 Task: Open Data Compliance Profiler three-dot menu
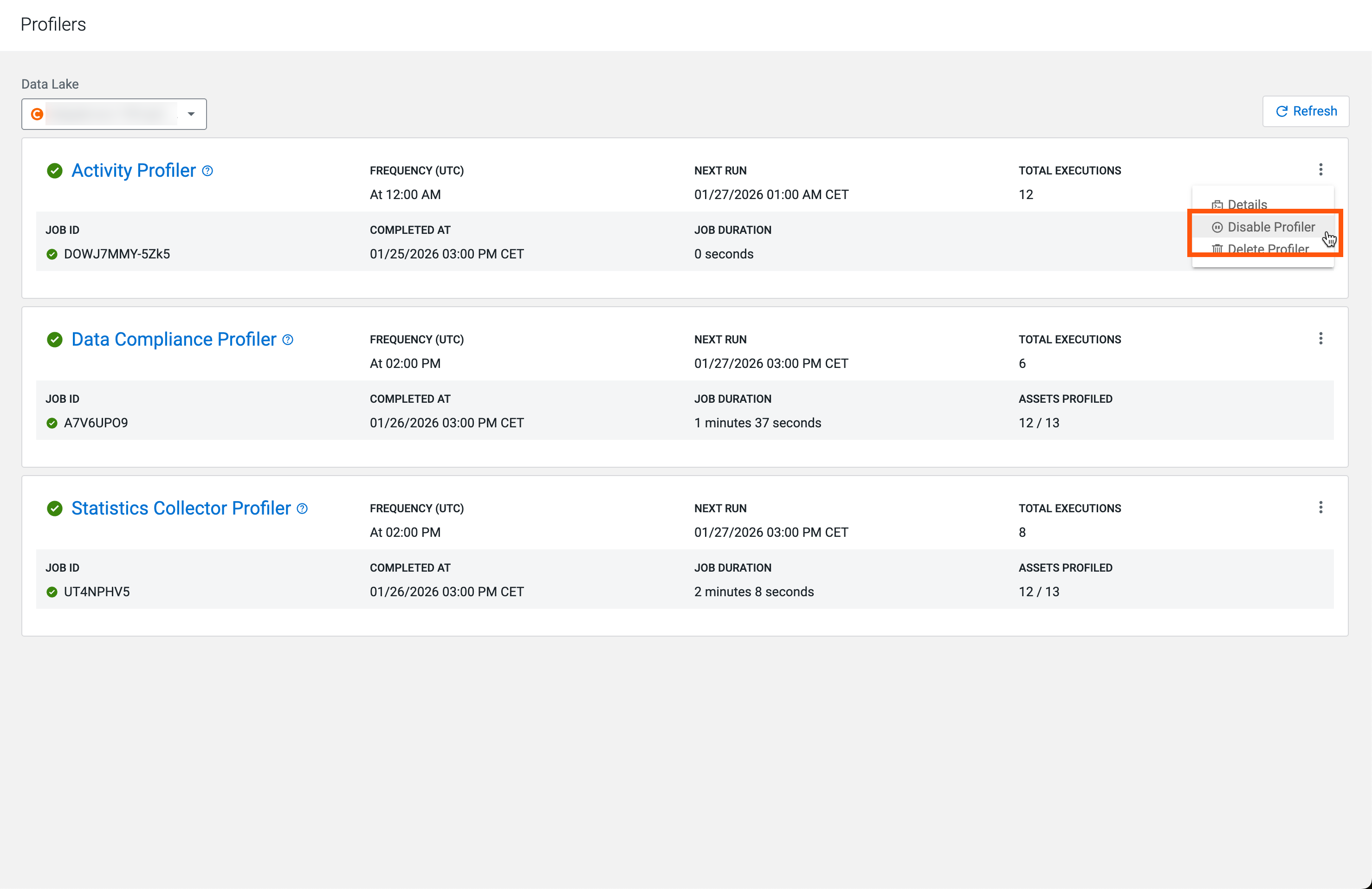[x=1320, y=338]
